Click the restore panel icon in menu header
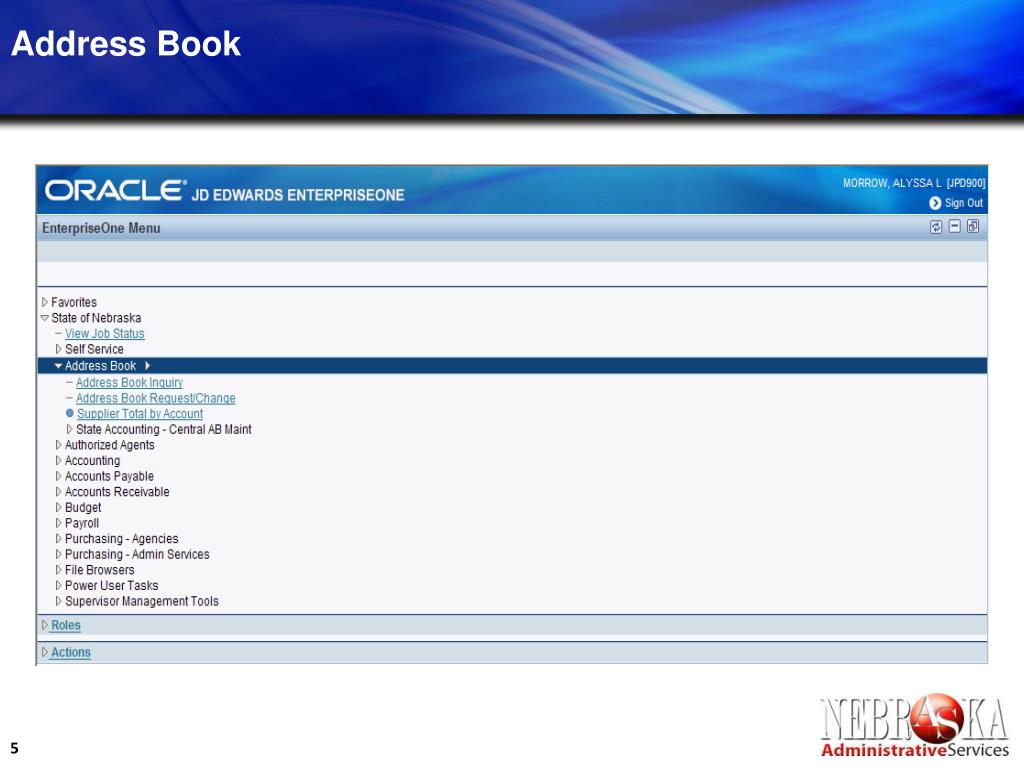 click(x=973, y=226)
